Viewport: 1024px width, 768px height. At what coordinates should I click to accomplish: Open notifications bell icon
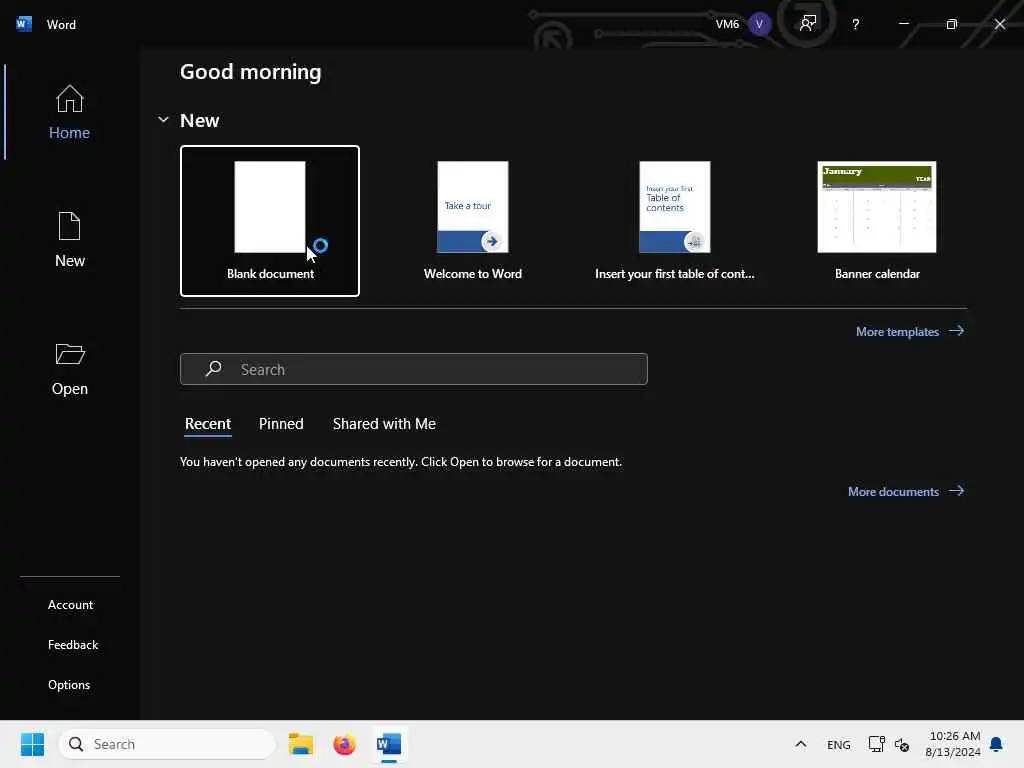pyautogui.click(x=996, y=744)
